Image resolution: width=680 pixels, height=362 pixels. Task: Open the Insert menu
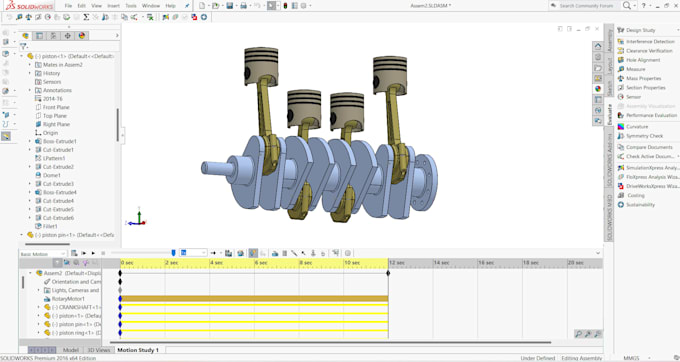tap(114, 6)
